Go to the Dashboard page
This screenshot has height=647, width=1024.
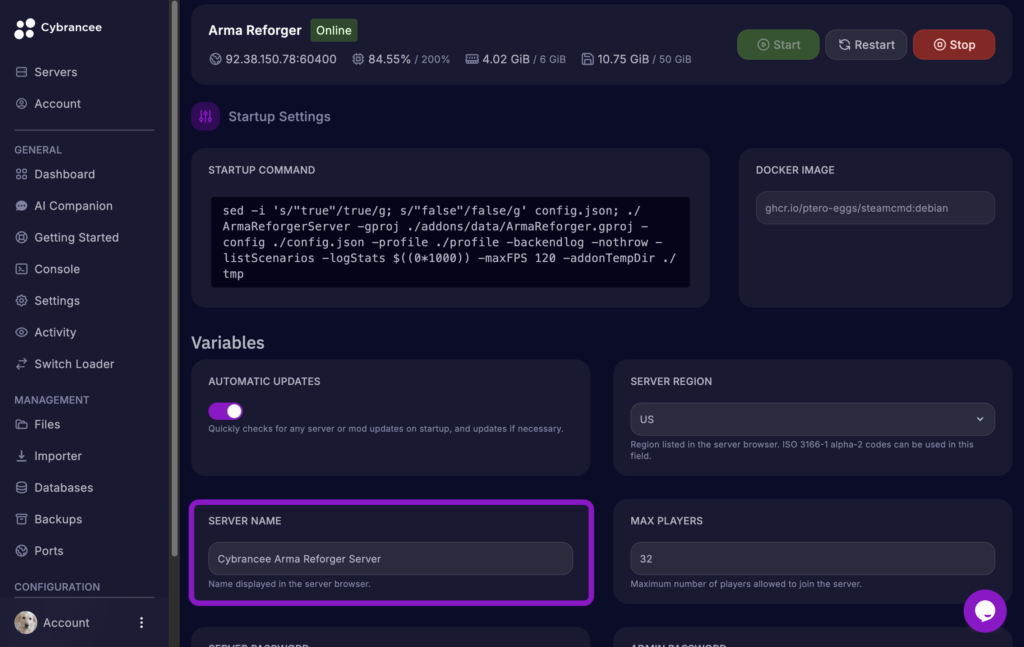click(65, 174)
